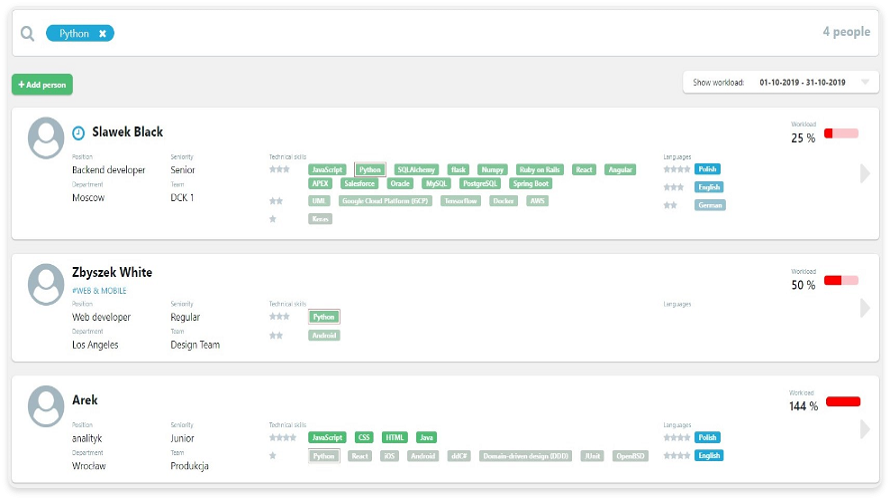Expand Arek's card with right arrow
The width and height of the screenshot is (890, 500).
click(865, 429)
